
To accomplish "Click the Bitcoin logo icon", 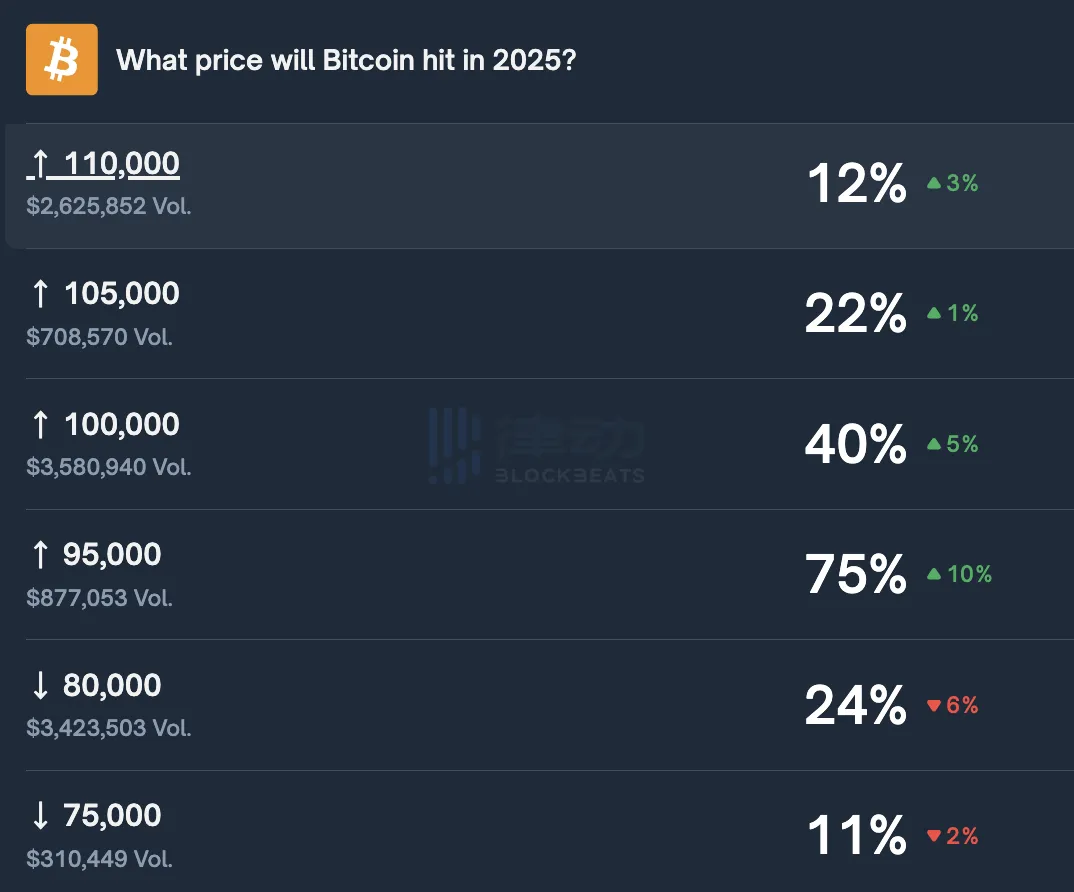I will (60, 59).
